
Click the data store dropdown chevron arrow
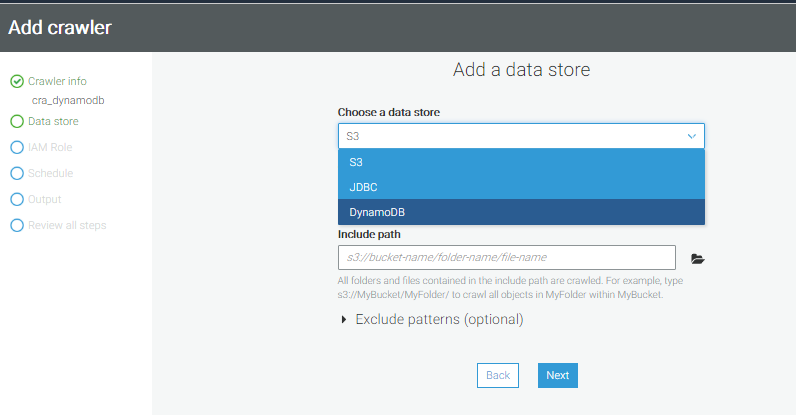coord(691,136)
